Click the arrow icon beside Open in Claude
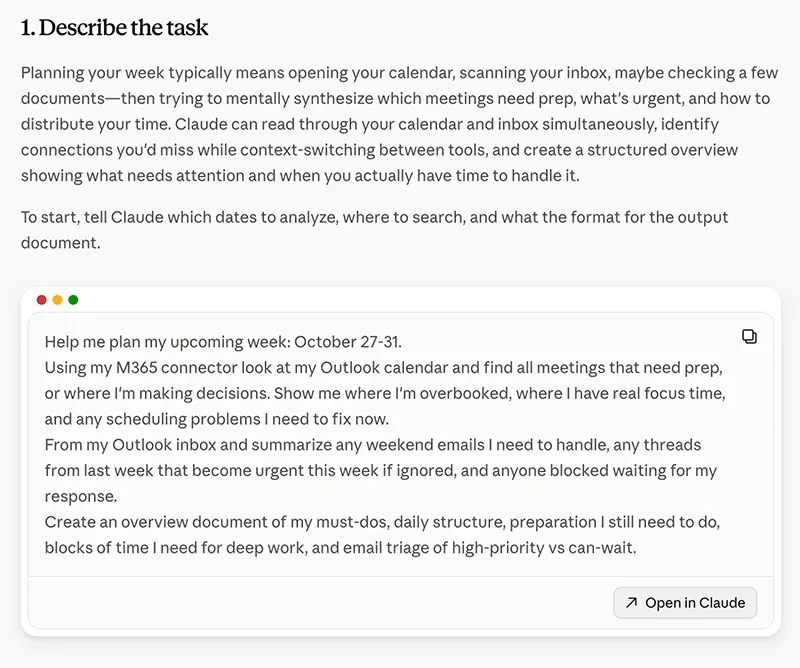 tap(631, 603)
